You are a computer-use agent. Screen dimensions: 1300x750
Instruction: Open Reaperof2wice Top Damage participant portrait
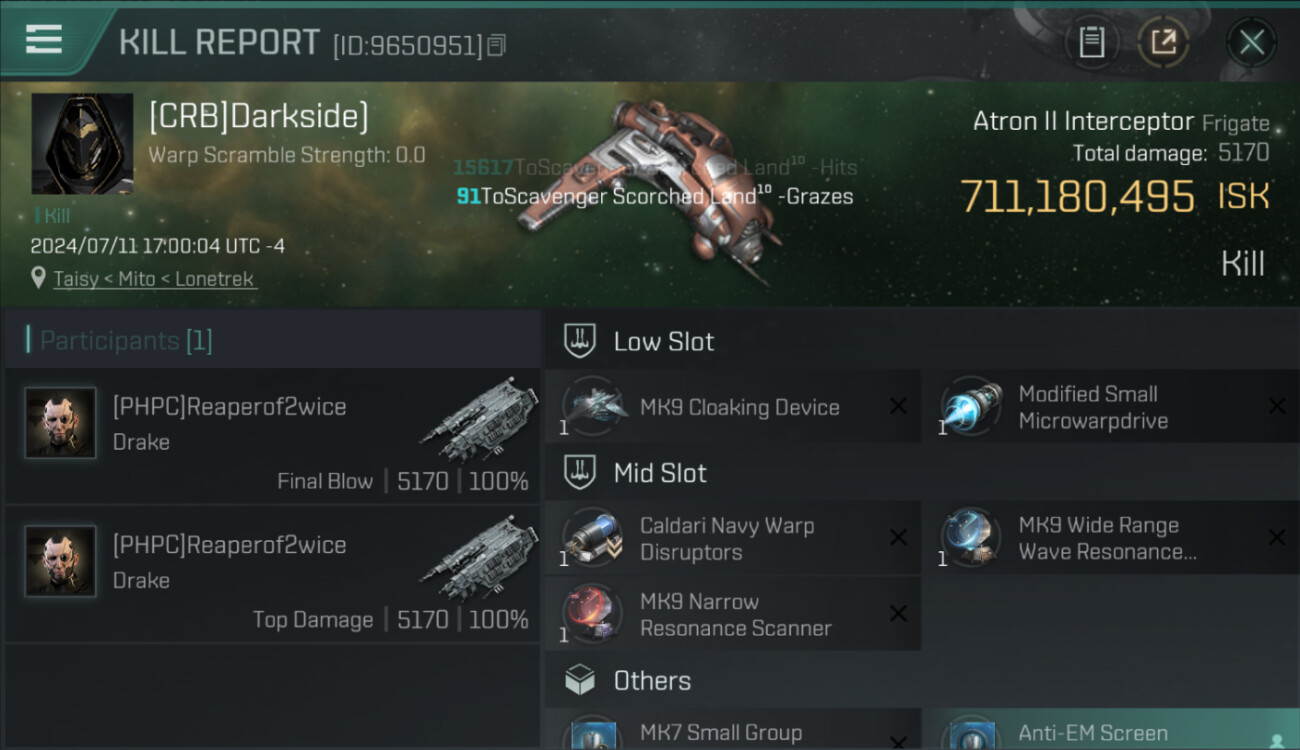[60, 561]
